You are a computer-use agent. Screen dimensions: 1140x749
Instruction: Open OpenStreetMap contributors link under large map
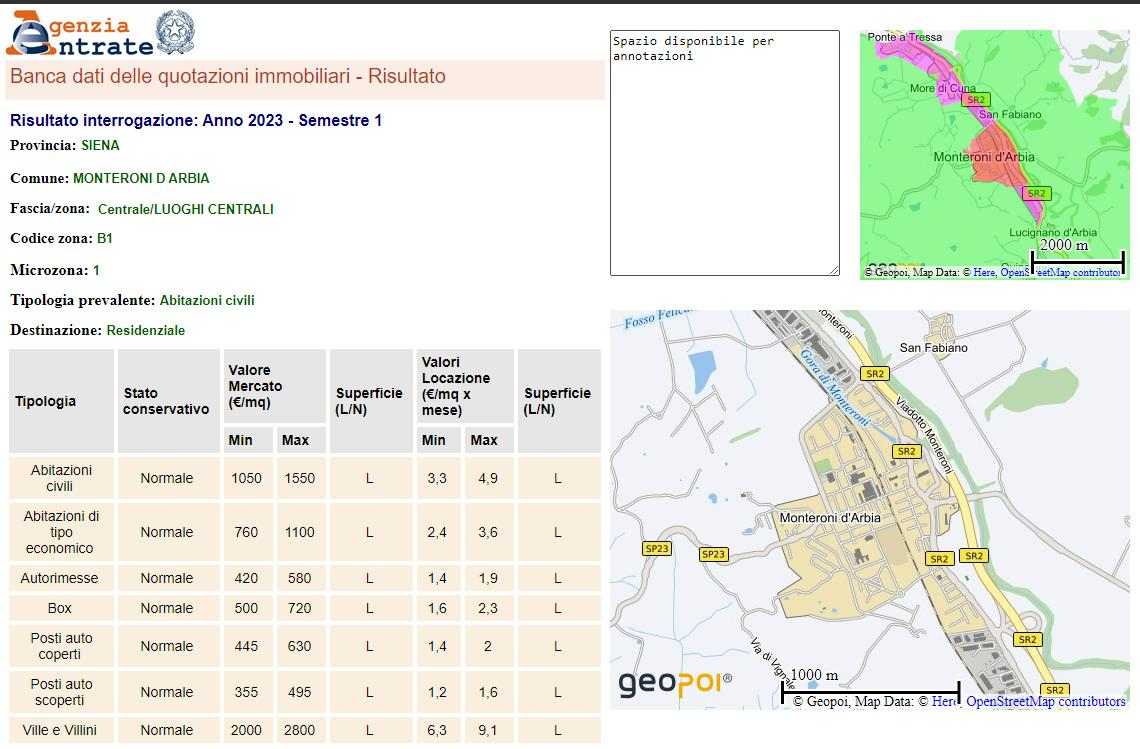tap(1045, 702)
